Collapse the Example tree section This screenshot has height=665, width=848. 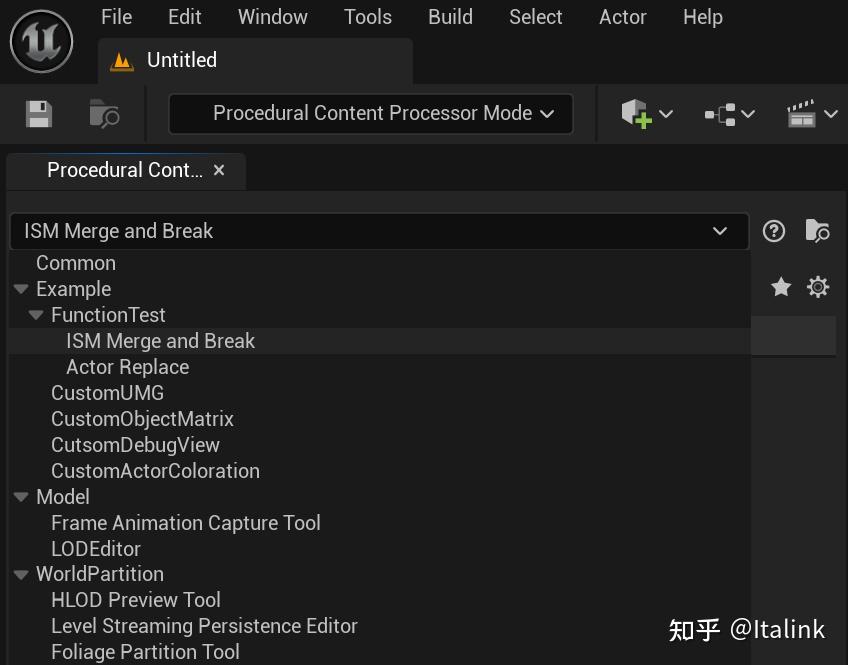pyautogui.click(x=20, y=289)
